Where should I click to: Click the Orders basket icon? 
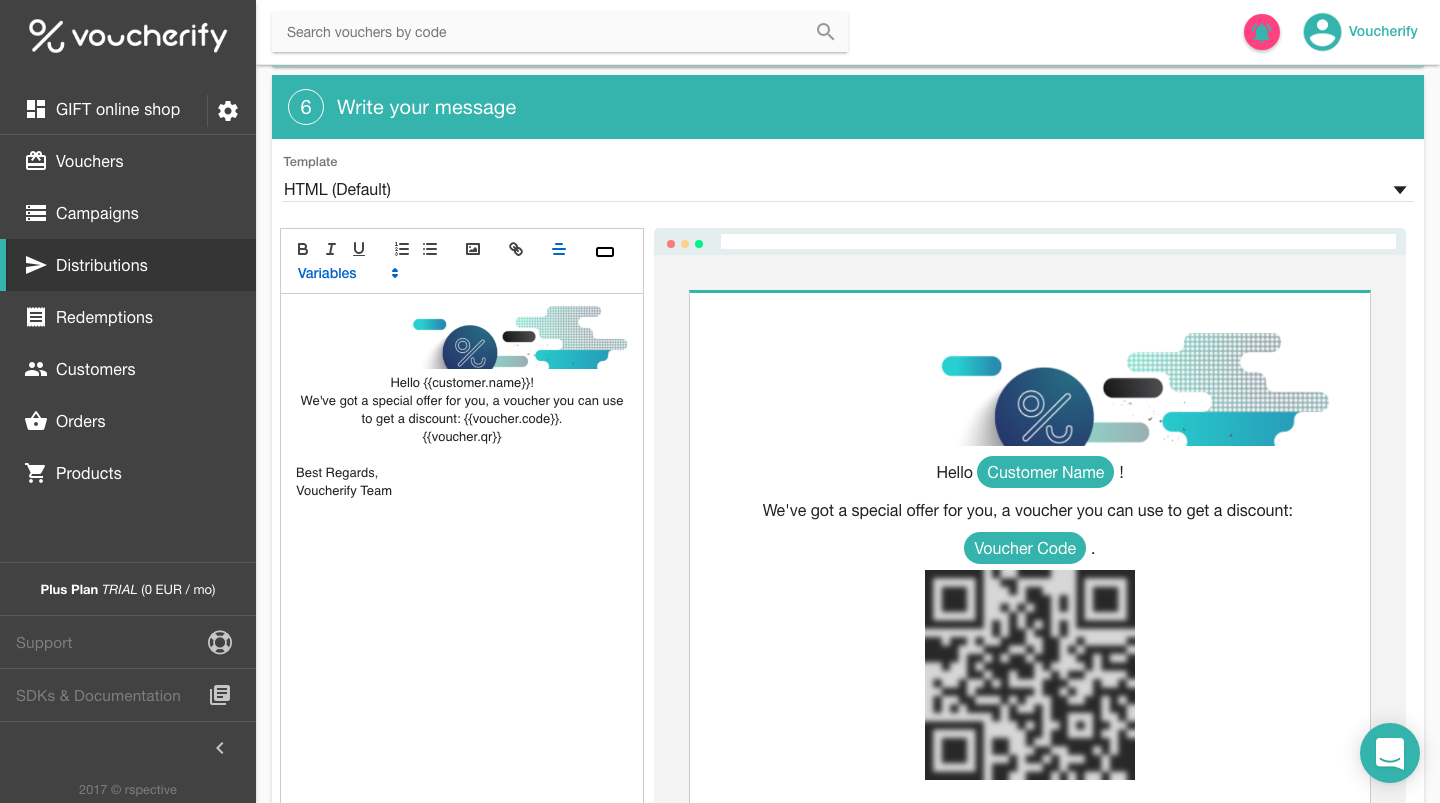pos(36,421)
